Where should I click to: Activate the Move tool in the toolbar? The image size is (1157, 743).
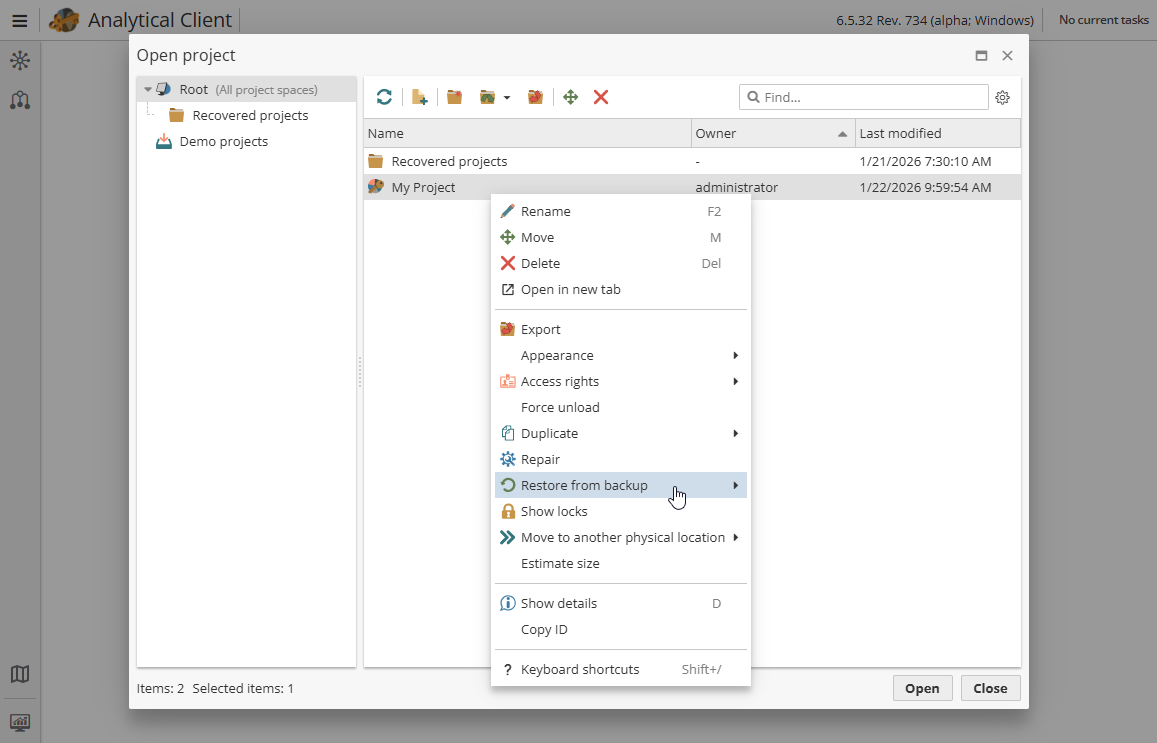pyautogui.click(x=570, y=97)
